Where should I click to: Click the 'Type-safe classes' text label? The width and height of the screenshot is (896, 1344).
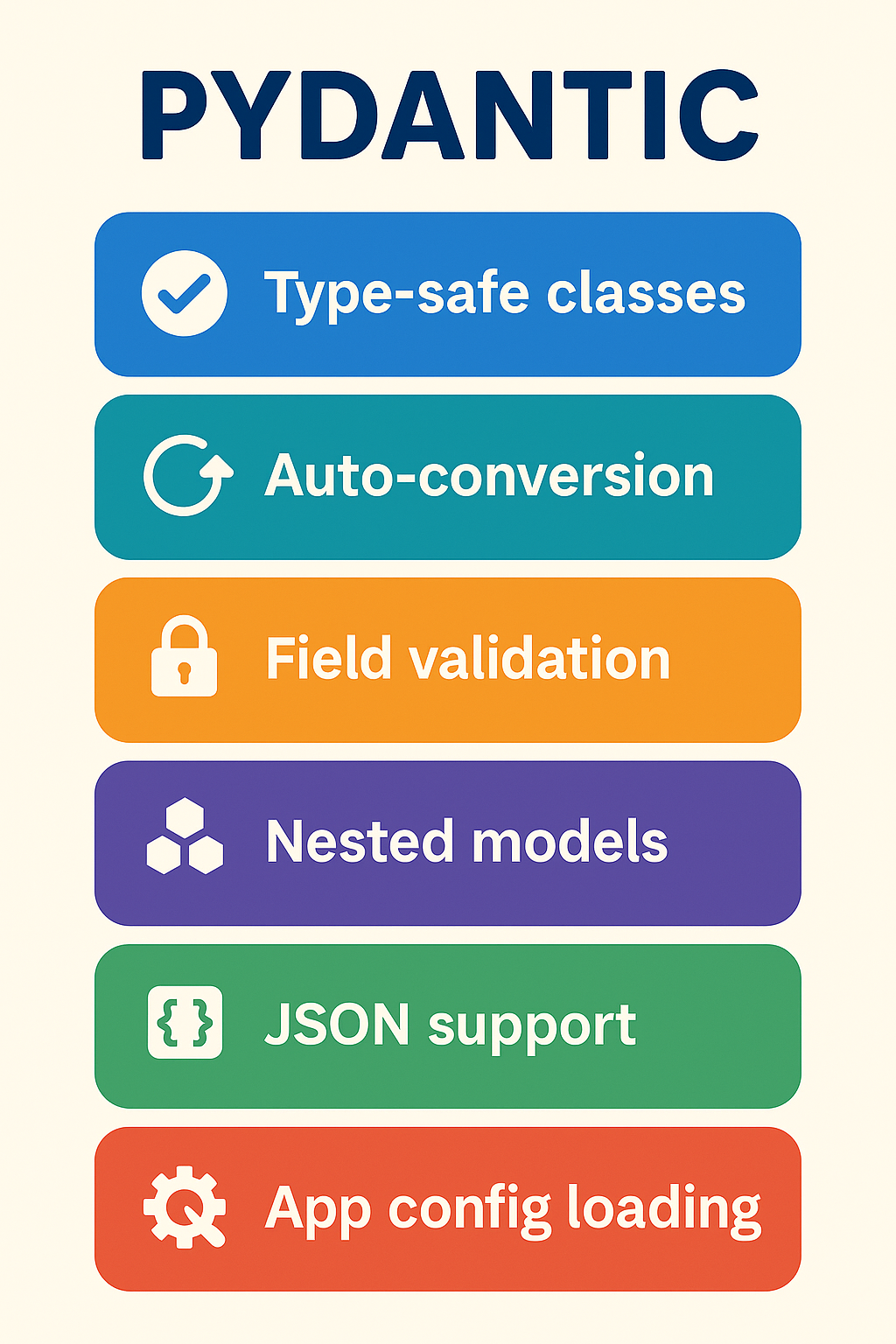pos(505,296)
